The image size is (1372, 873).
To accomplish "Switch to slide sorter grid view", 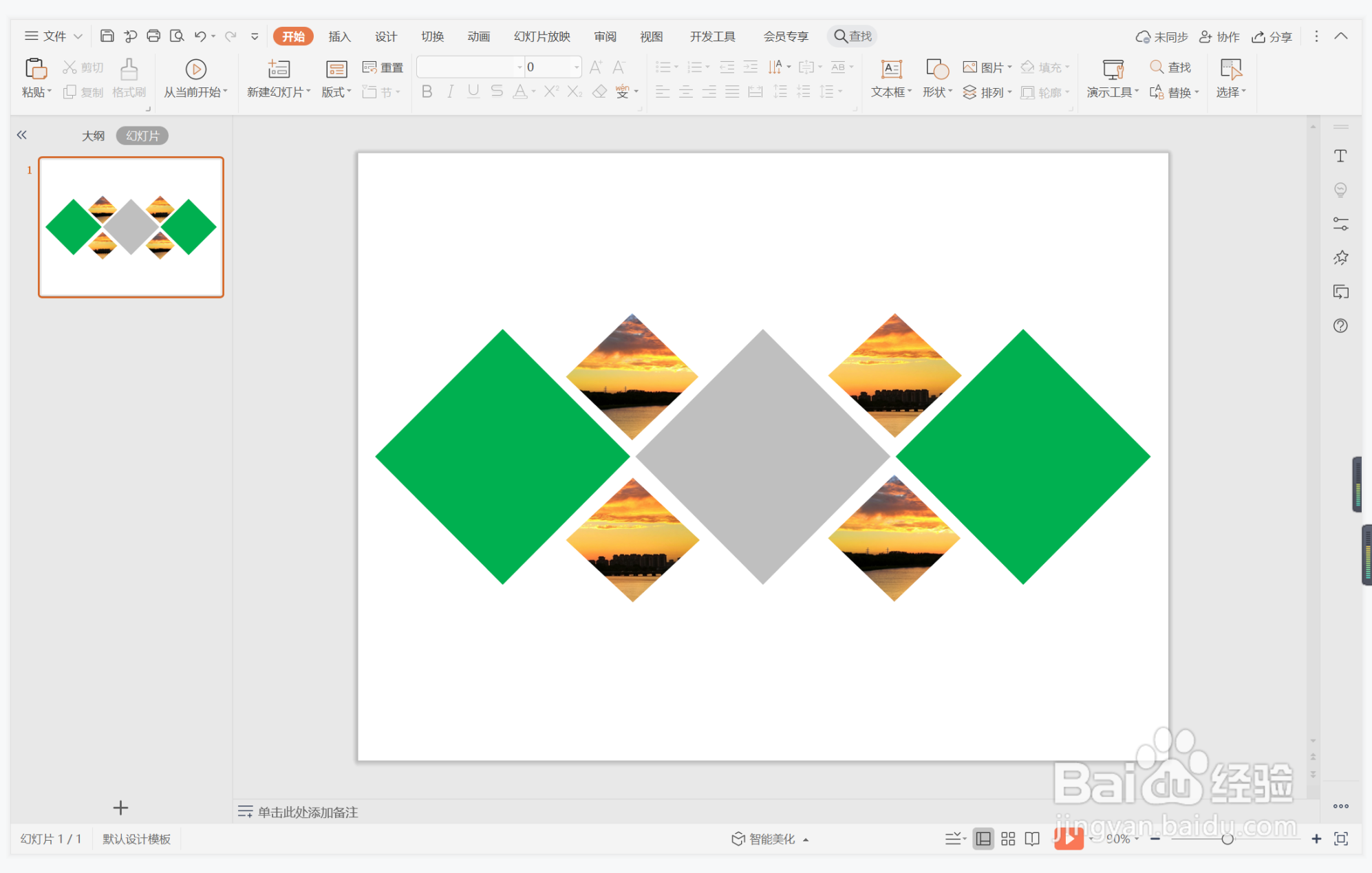I will [1008, 839].
